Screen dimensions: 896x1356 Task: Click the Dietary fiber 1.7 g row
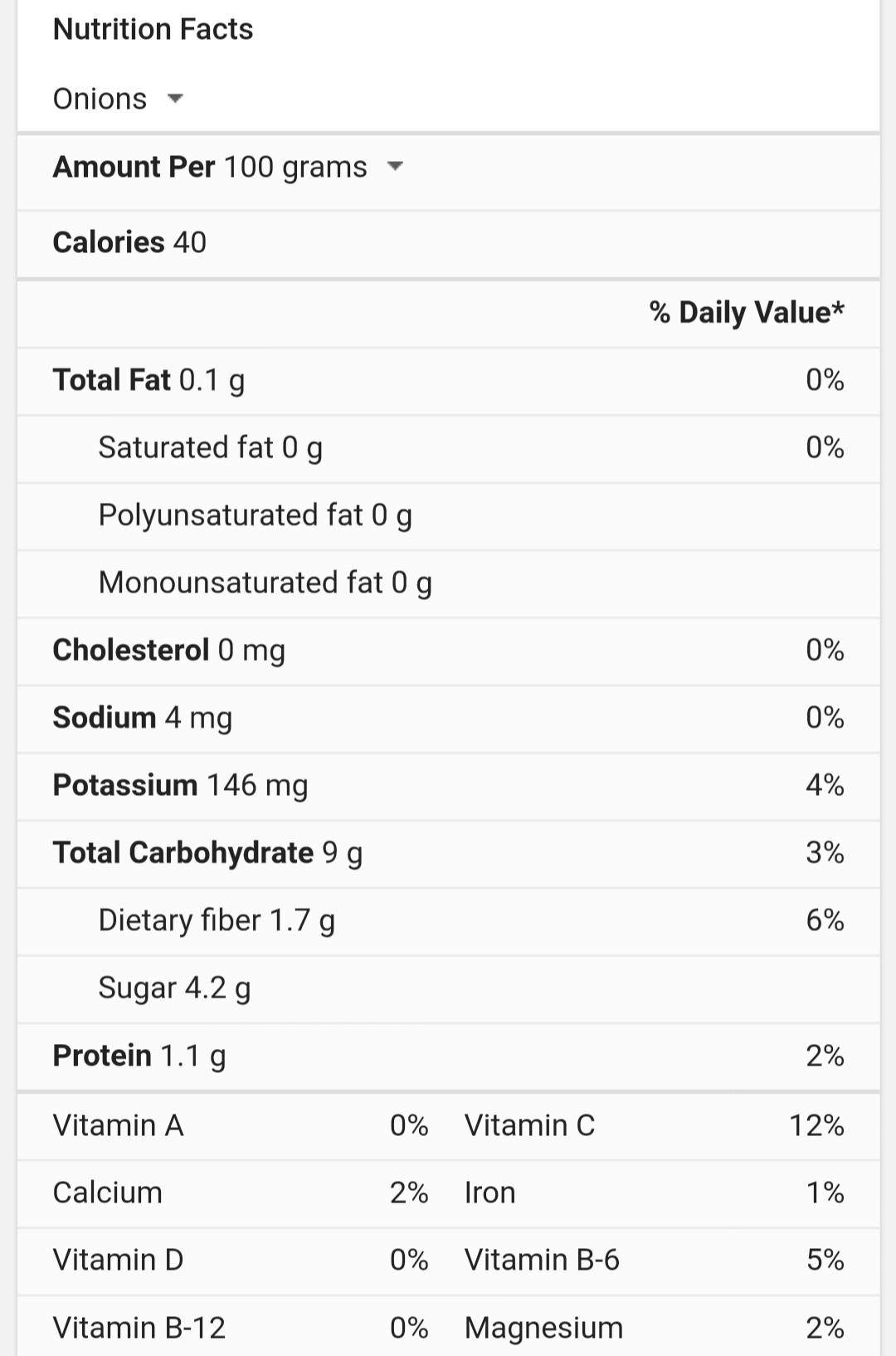pyautogui.click(x=448, y=922)
